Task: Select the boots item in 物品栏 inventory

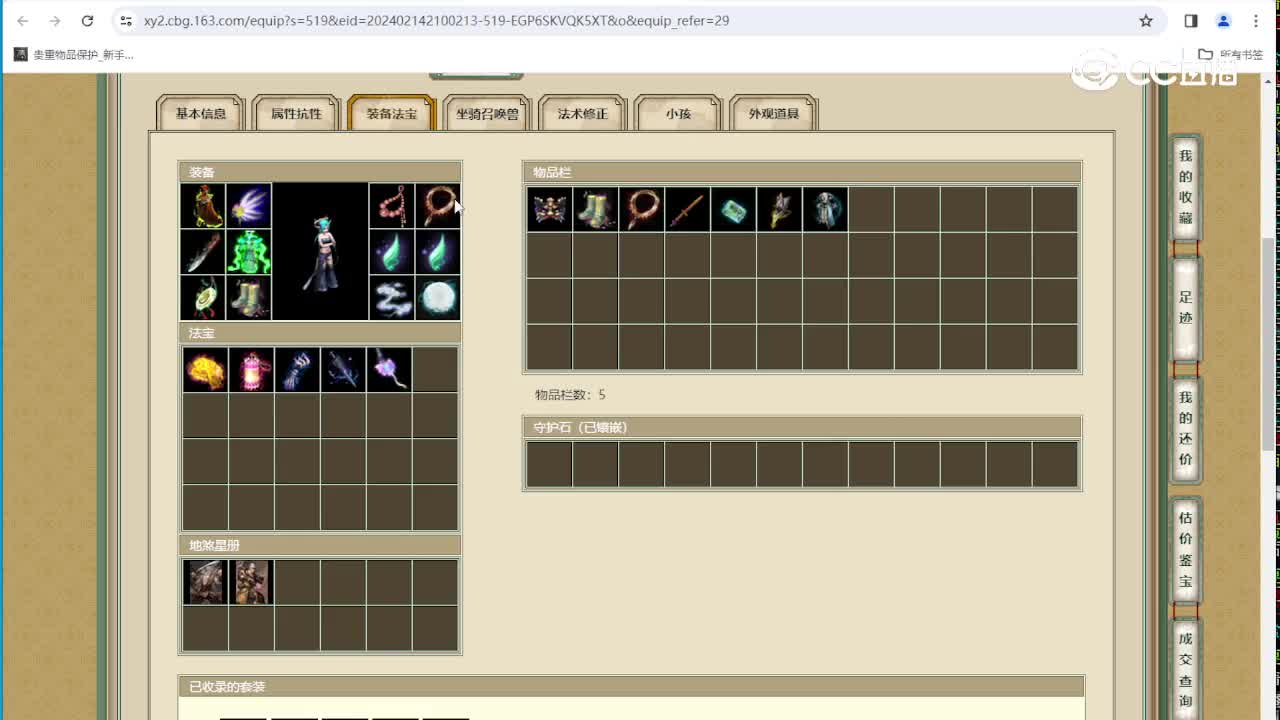Action: (595, 210)
